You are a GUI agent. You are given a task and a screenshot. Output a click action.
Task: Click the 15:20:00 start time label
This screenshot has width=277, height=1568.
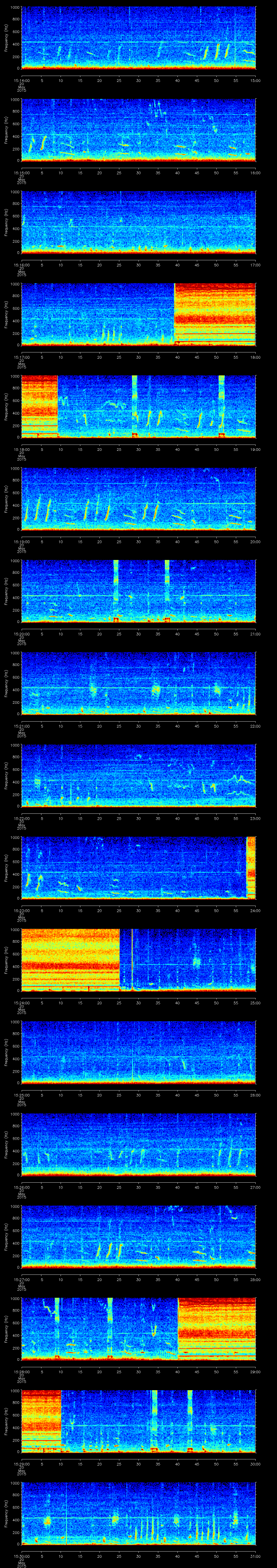pyautogui.click(x=22, y=634)
